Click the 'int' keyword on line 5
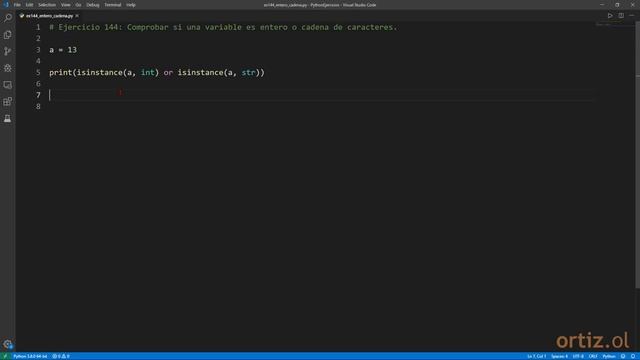 point(147,73)
